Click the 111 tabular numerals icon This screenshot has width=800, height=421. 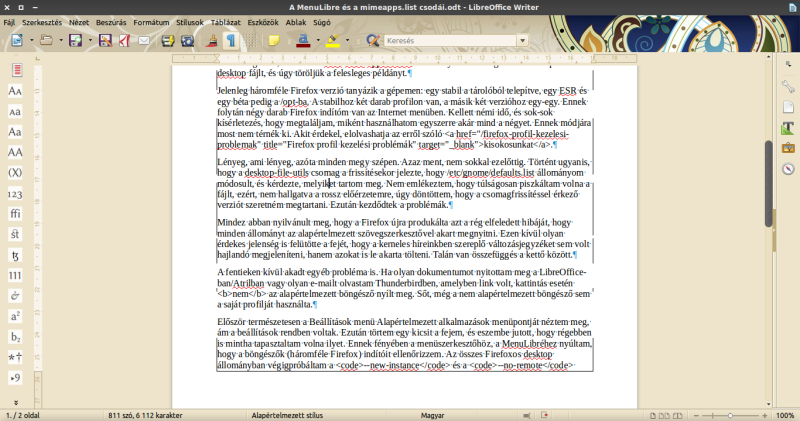(x=15, y=276)
